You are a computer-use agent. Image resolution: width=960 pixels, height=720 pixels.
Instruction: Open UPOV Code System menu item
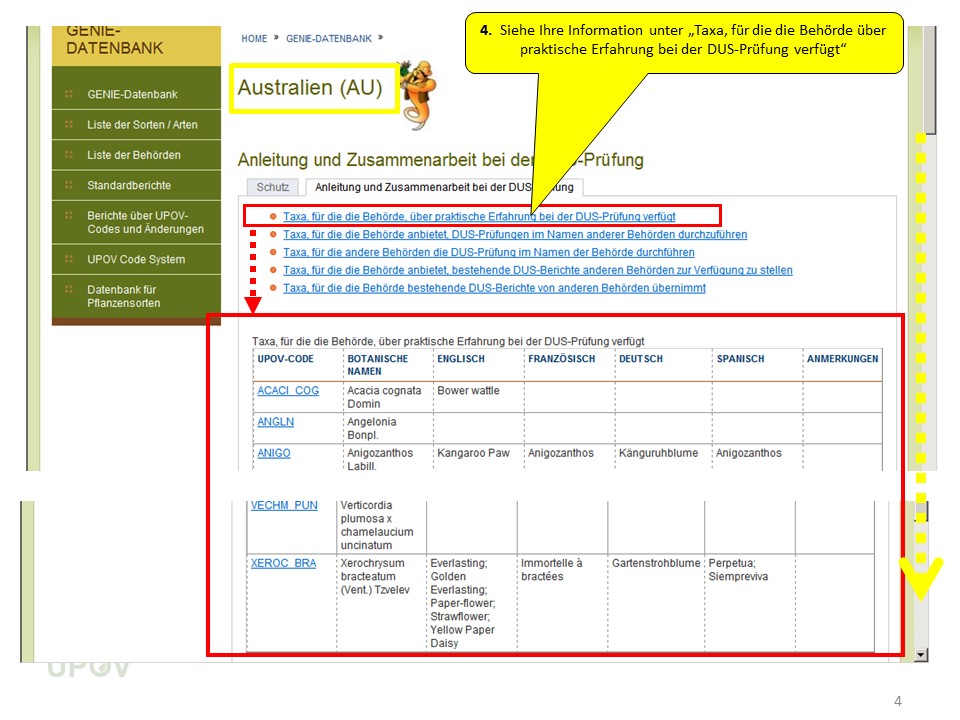tap(136, 259)
